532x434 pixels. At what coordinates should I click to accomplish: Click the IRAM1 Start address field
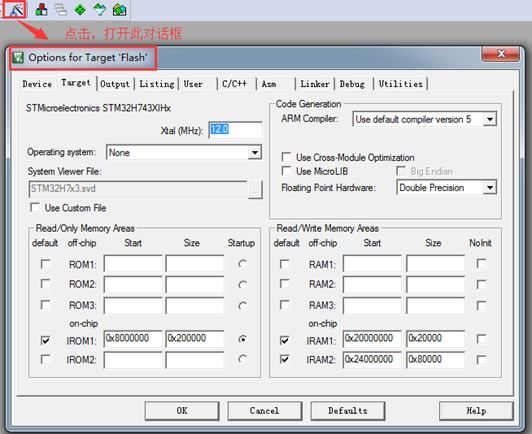372,339
